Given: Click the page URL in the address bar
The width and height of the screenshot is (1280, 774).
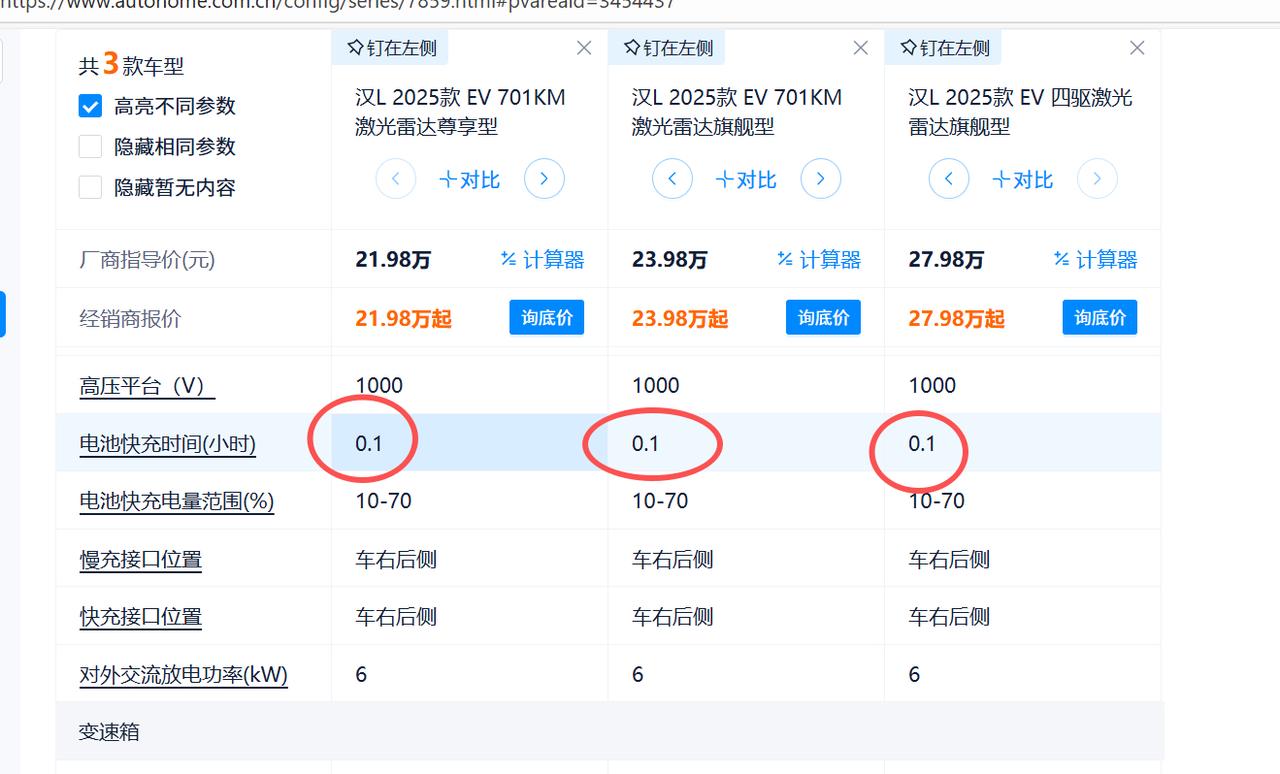Looking at the screenshot, I should point(337,5).
